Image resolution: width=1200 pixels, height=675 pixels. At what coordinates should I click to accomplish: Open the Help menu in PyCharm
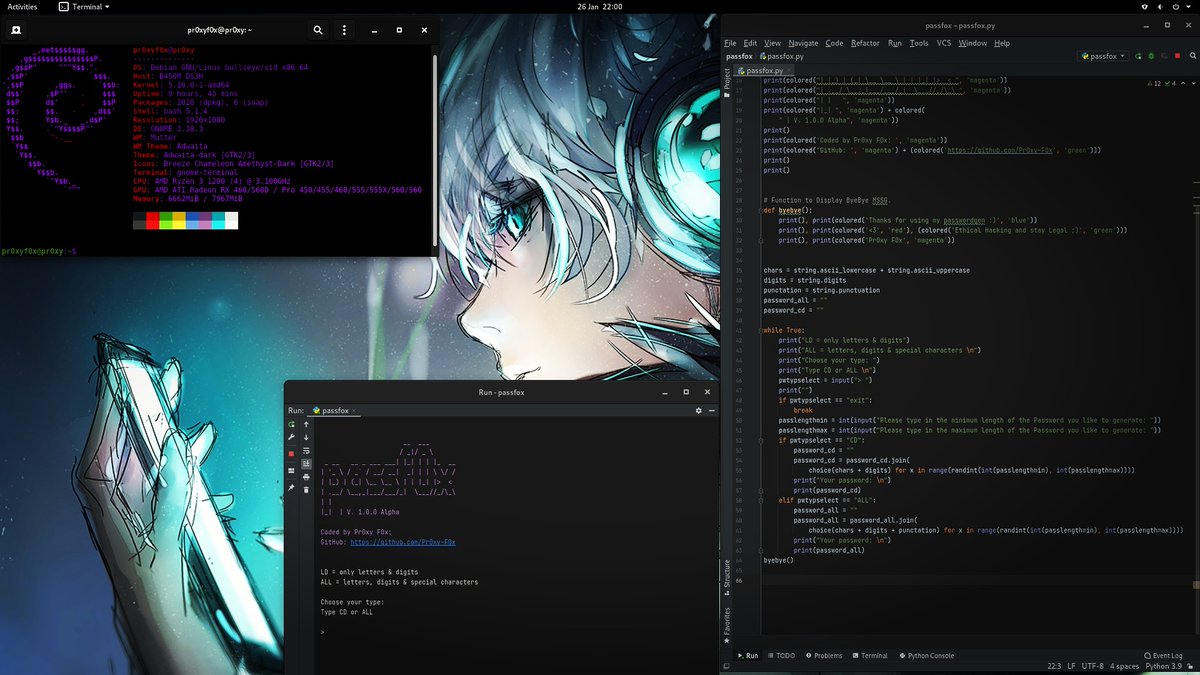click(1001, 43)
